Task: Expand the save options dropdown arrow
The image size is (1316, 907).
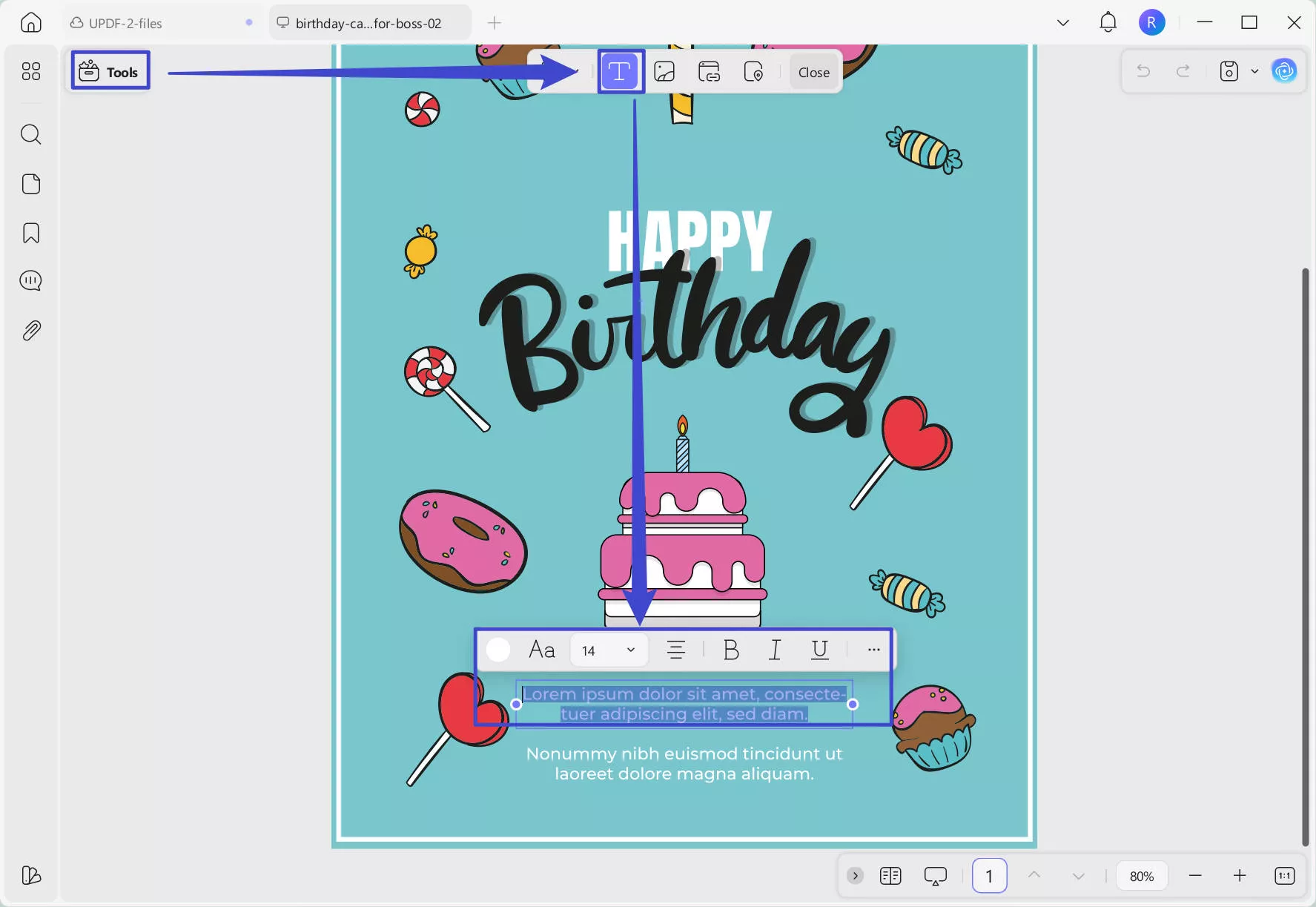Action: click(1254, 70)
